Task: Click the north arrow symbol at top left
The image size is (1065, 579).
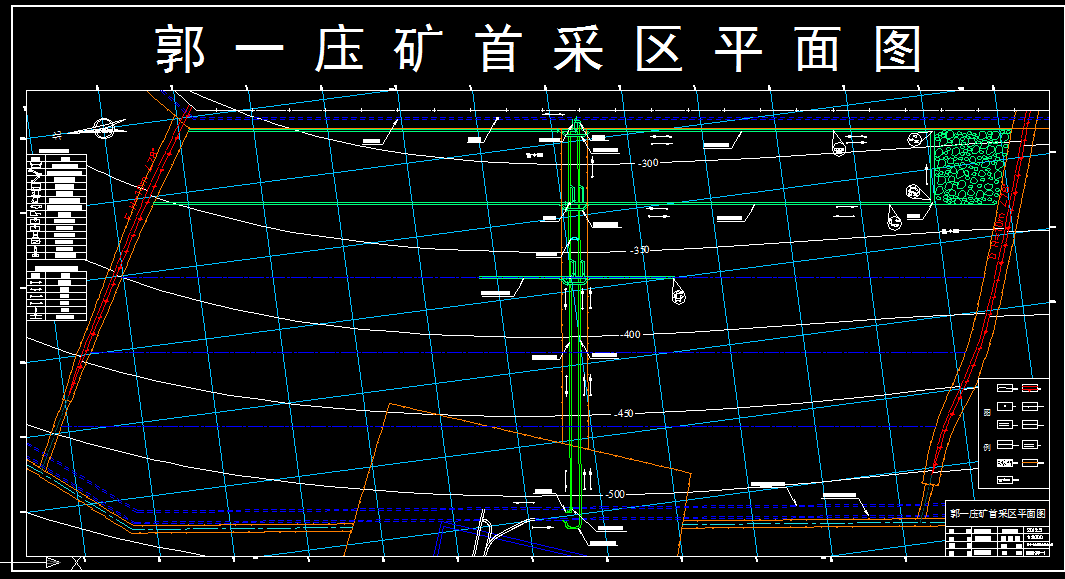Action: pos(103,129)
